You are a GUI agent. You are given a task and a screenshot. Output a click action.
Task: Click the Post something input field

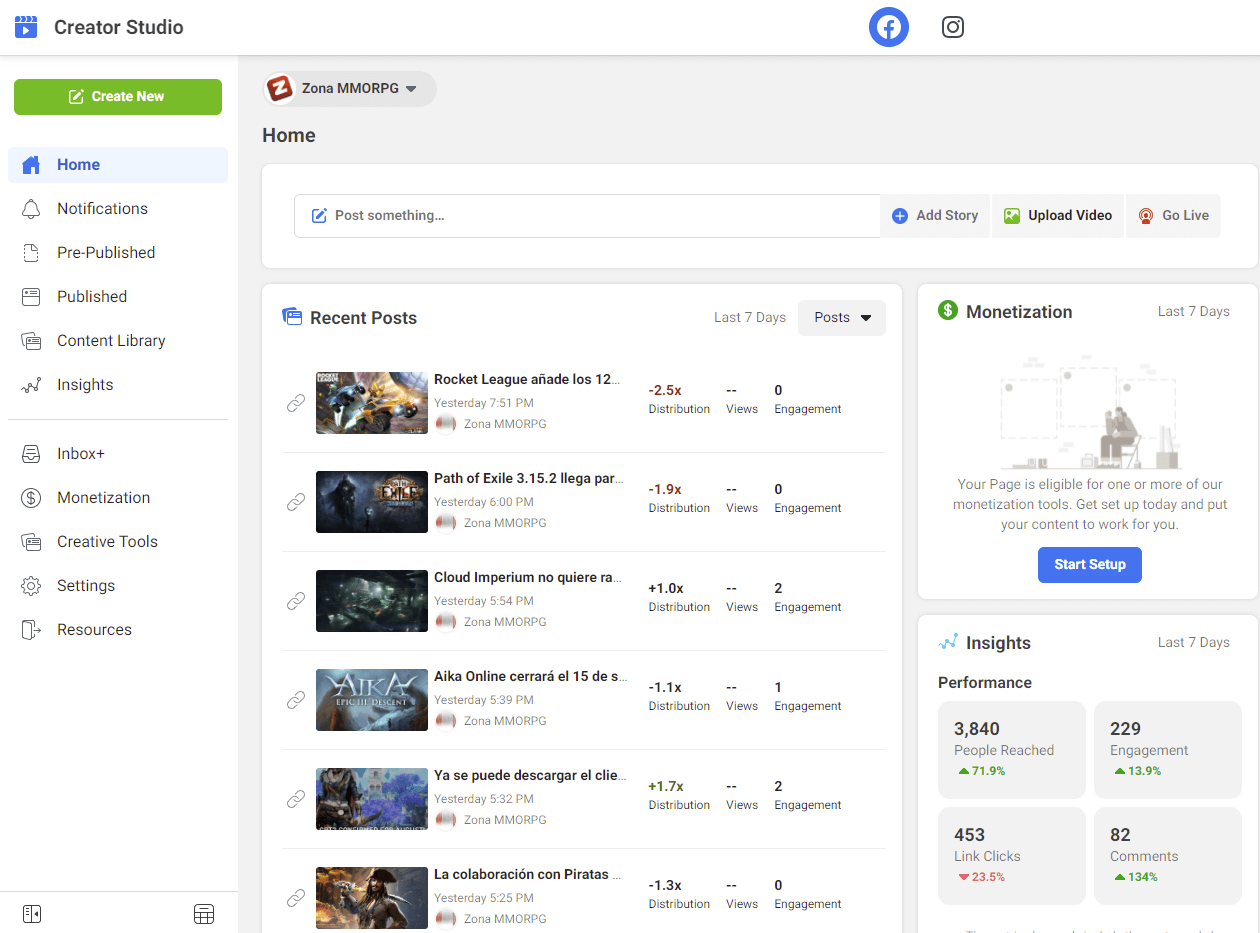[586, 216]
